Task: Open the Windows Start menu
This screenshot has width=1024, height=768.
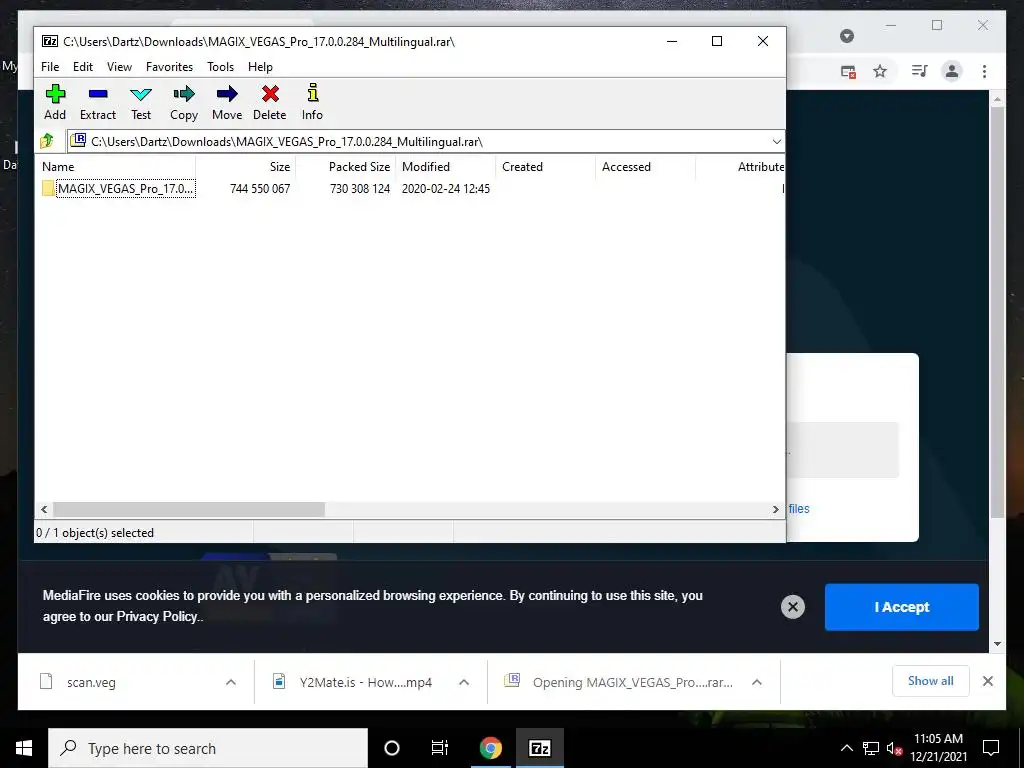Action: click(x=24, y=748)
